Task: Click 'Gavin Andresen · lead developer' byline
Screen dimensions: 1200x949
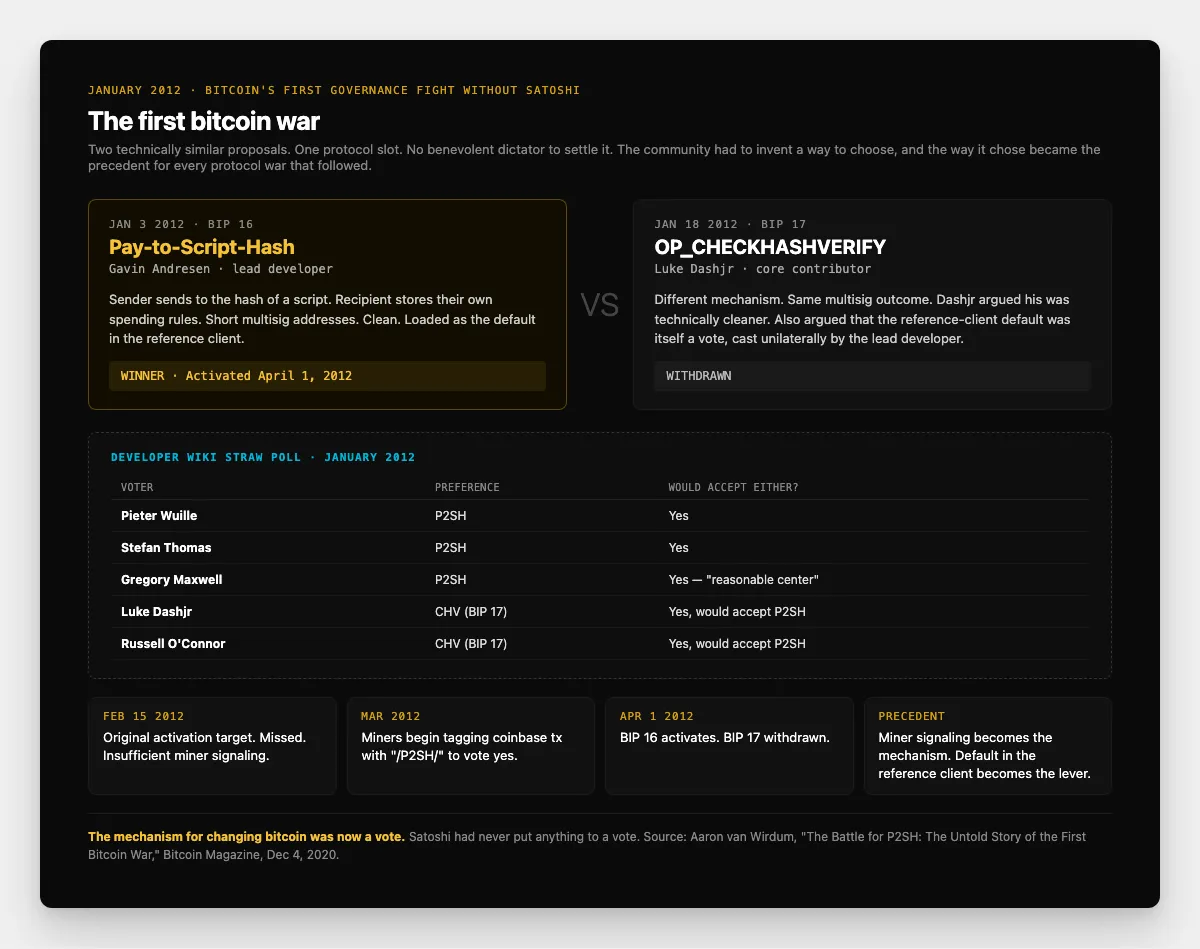Action: coord(221,269)
